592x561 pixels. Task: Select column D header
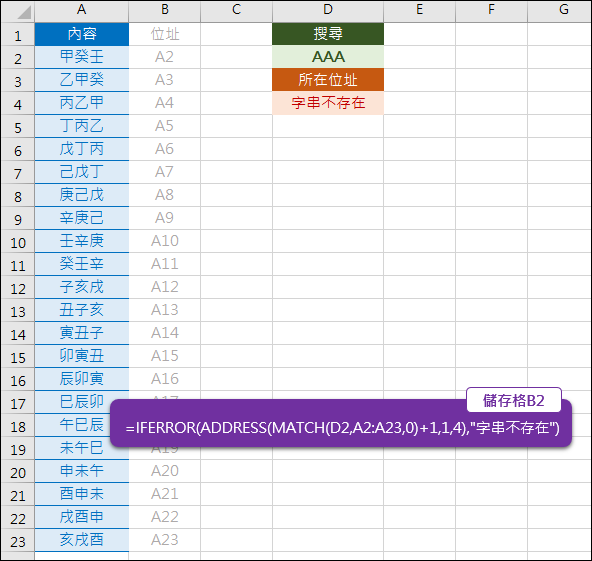coord(328,10)
